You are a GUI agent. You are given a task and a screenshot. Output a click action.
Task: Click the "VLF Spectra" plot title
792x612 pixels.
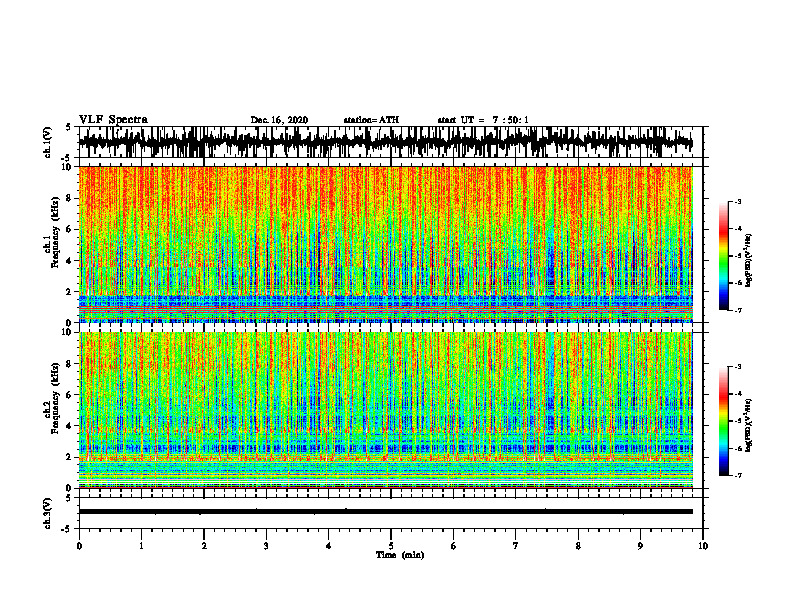pos(113,120)
